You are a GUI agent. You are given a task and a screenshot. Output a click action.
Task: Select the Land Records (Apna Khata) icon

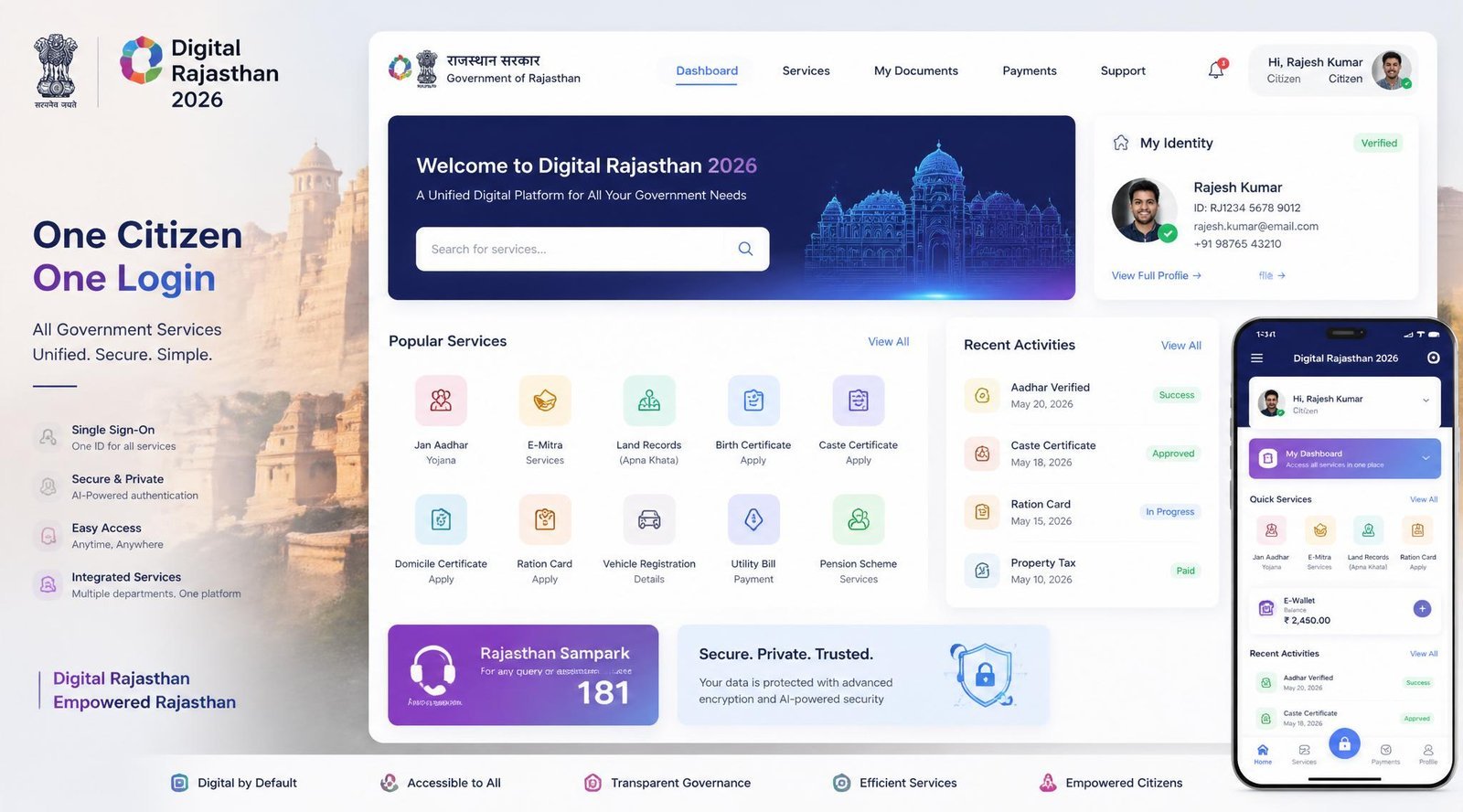(649, 401)
